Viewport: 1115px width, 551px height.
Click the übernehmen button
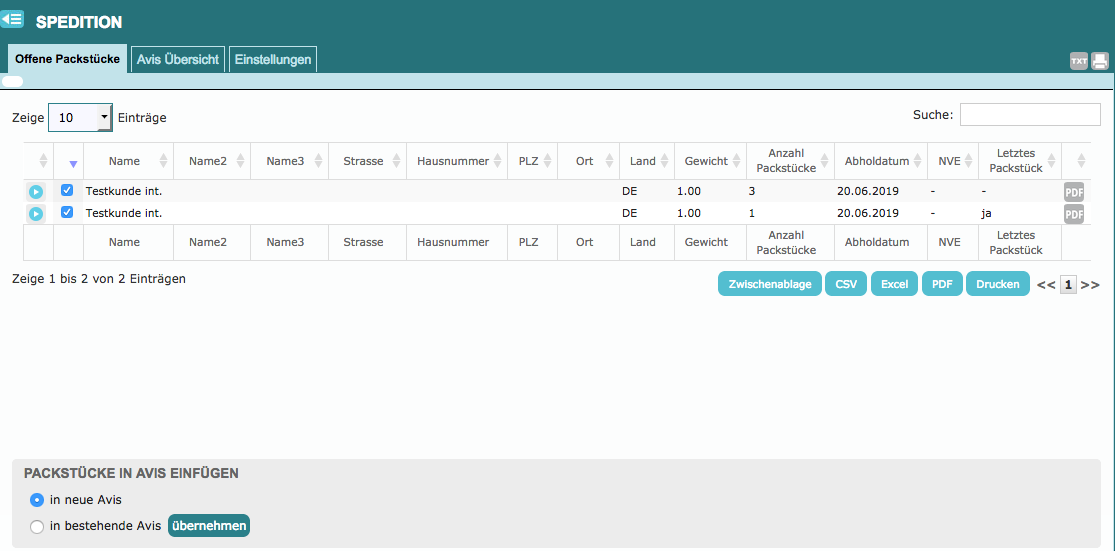pyautogui.click(x=208, y=526)
